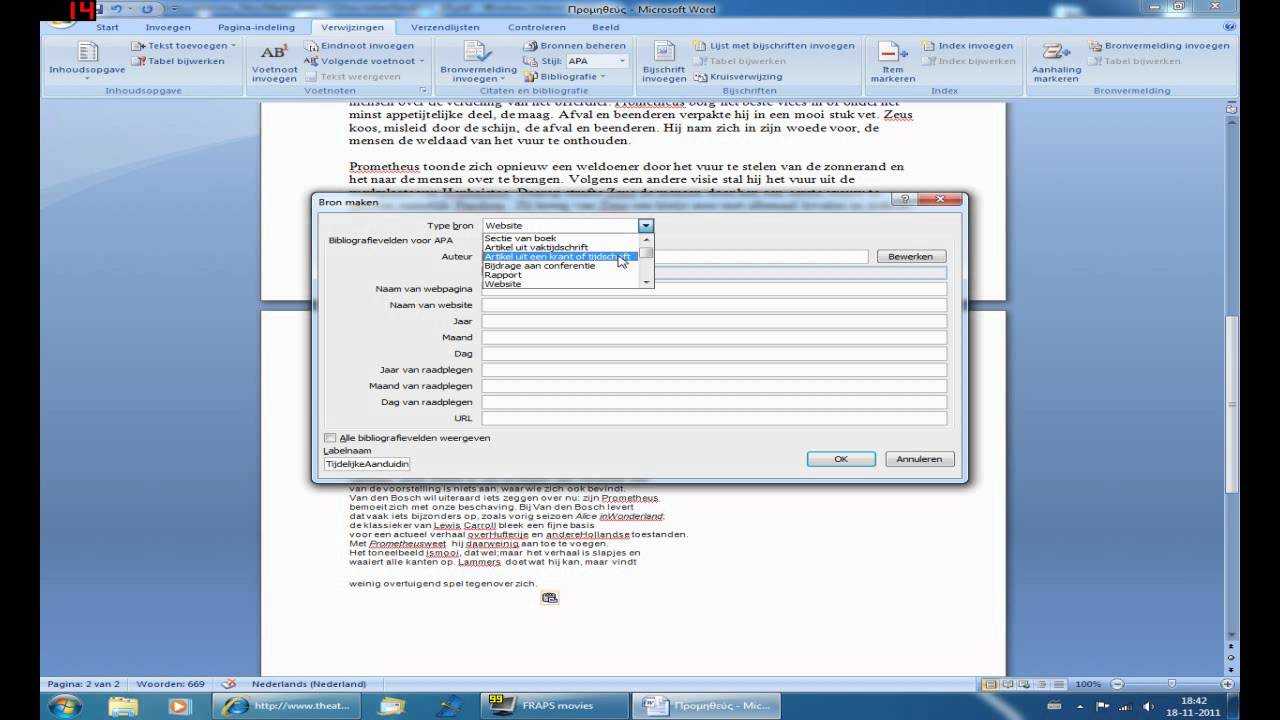Open Windows Explorer from the taskbar

(x=123, y=706)
